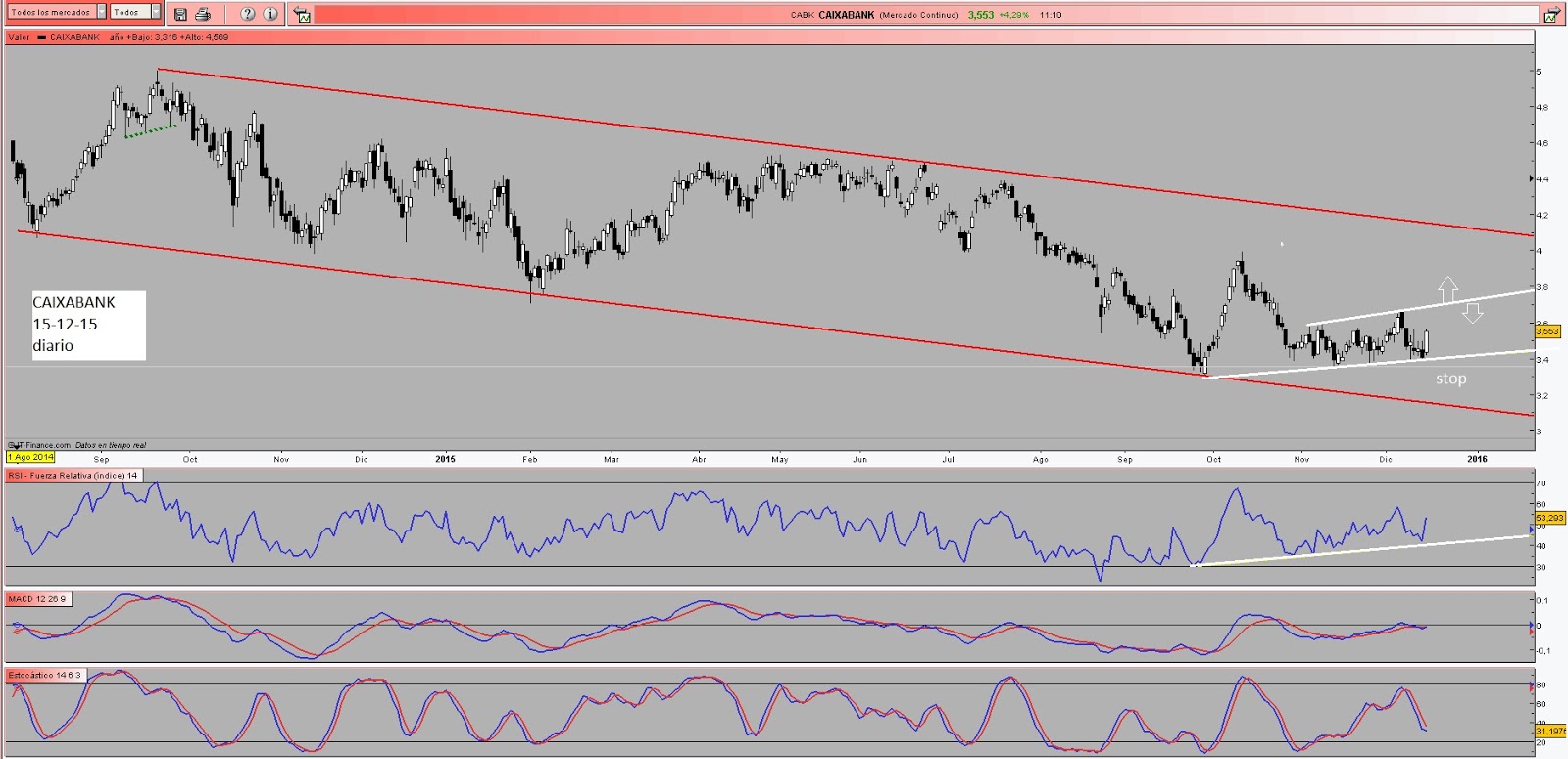Click the '2016' year label on time axis
Image resolution: width=1568 pixels, height=759 pixels.
1476,459
